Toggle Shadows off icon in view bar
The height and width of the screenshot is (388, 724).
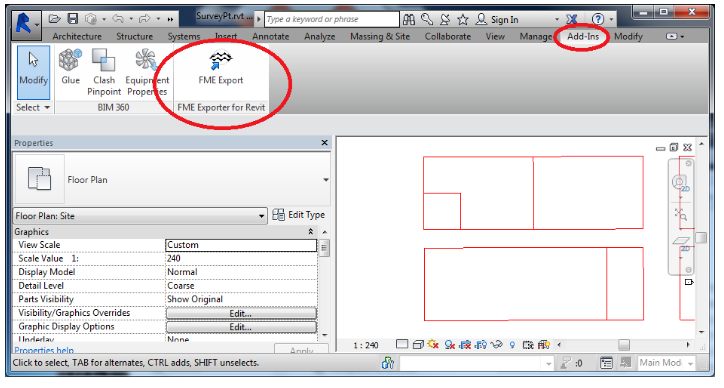[450, 345]
